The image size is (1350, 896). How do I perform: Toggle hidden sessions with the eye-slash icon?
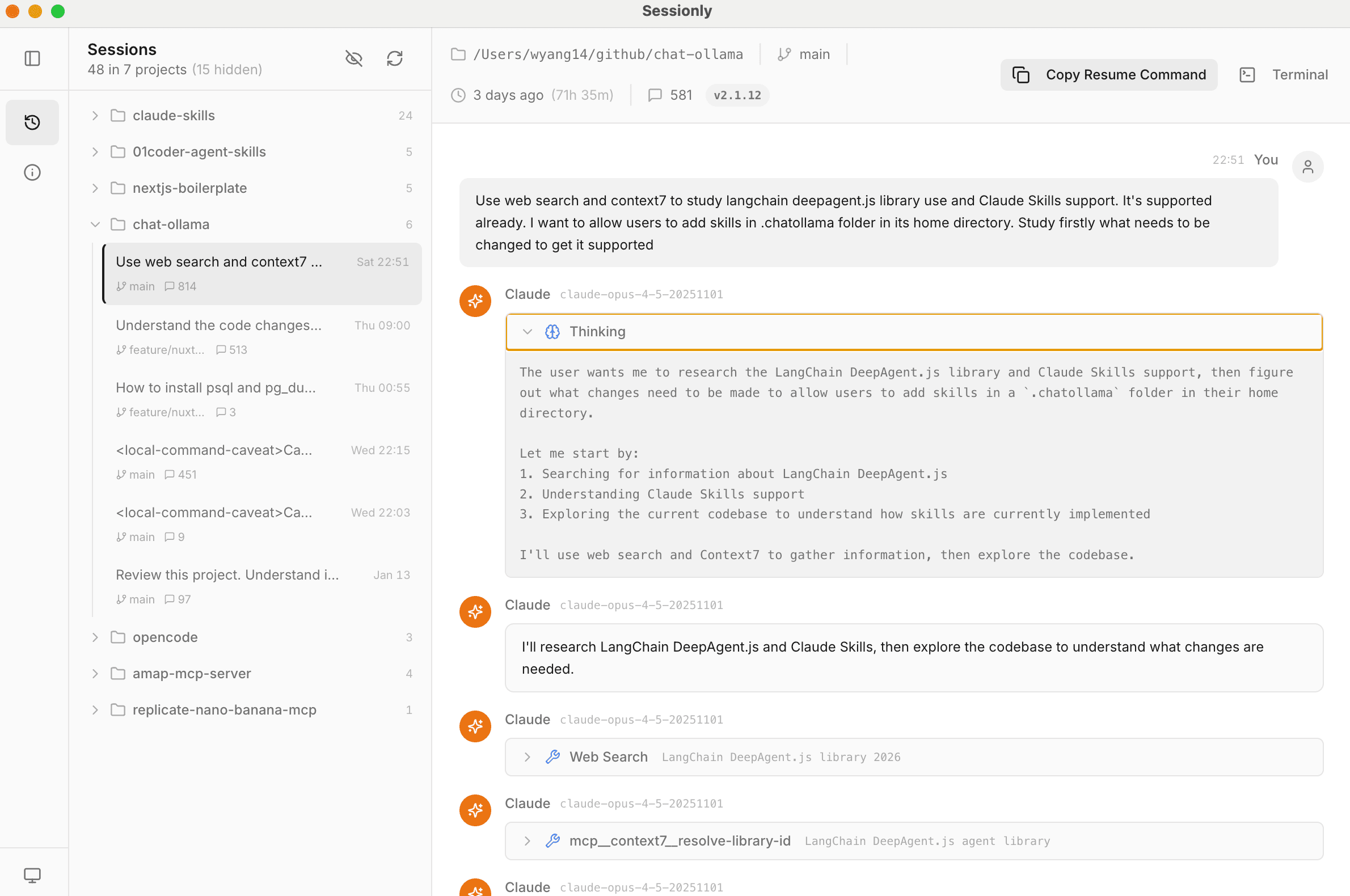354,58
